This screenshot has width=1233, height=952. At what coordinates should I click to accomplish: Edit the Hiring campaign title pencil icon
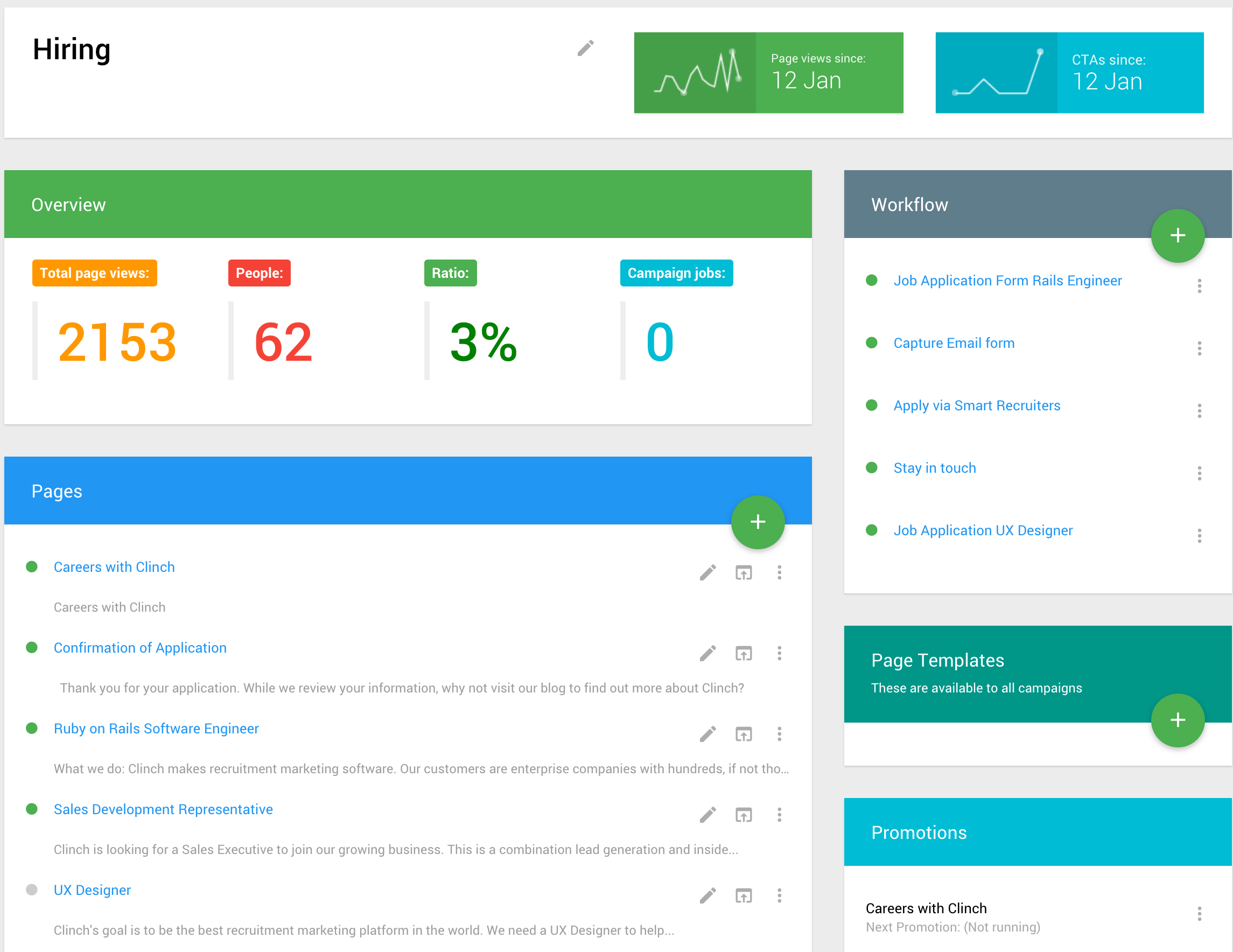(x=585, y=48)
